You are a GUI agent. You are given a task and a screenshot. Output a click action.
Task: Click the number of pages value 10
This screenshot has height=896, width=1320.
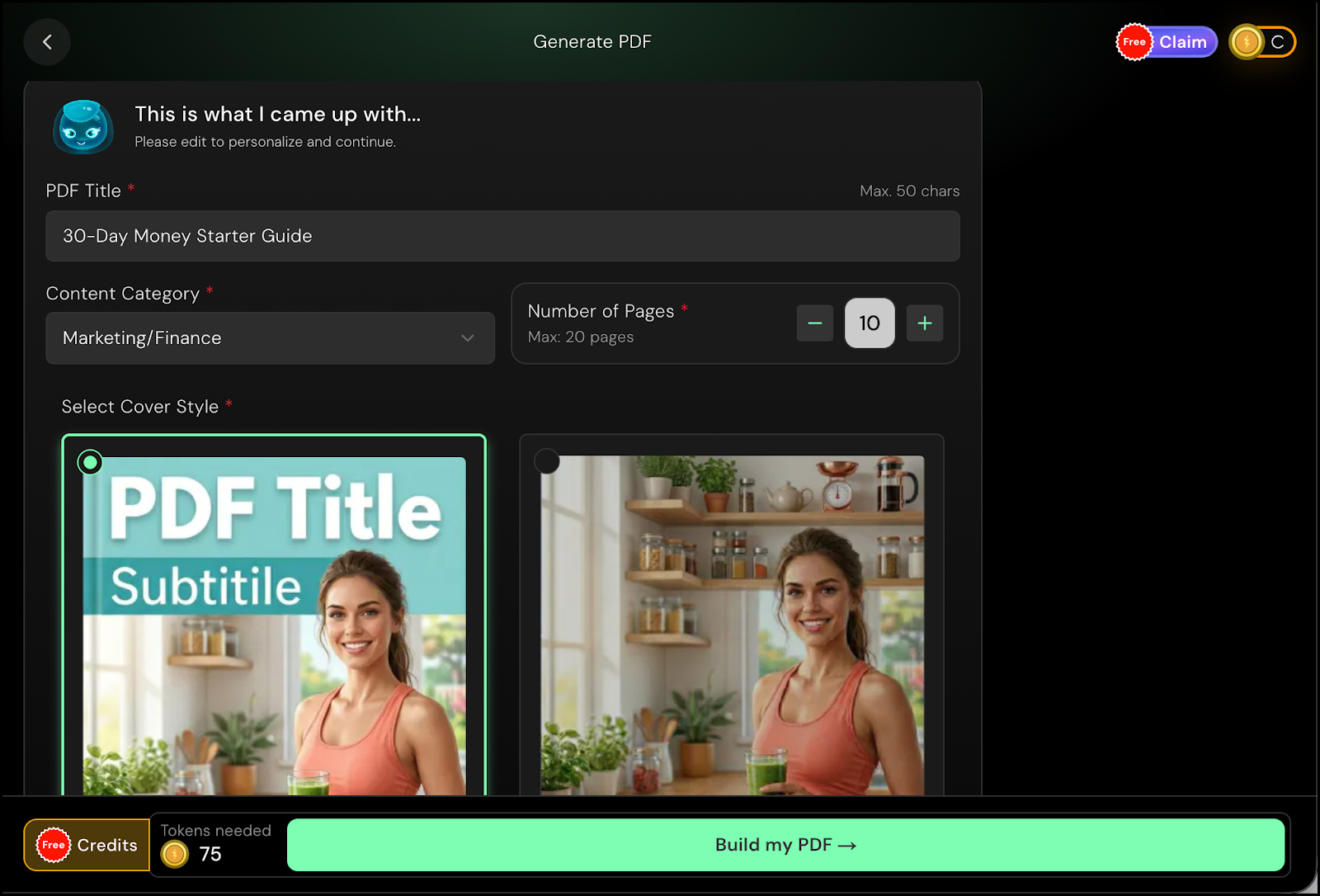(x=869, y=323)
